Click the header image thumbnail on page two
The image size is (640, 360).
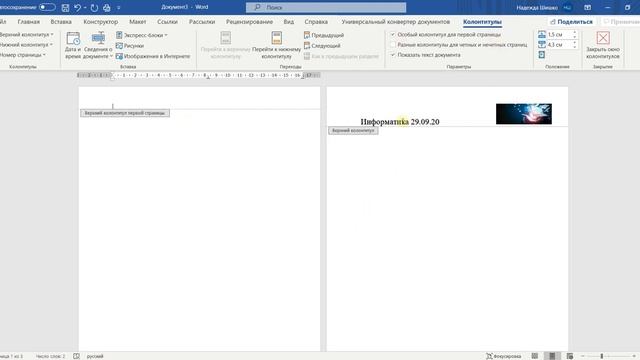pos(524,114)
